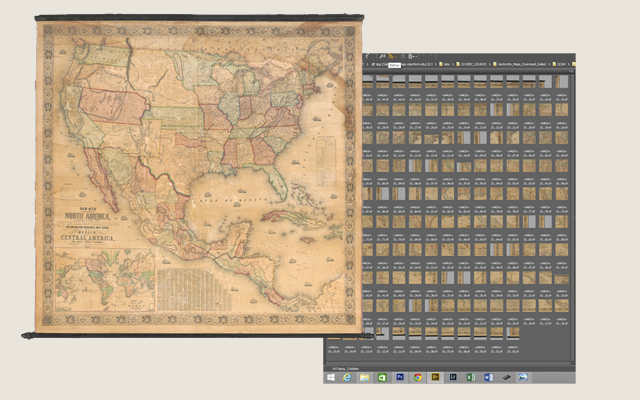This screenshot has height=400, width=640.
Task: Go to 03-SPEC_SOURCE folder in path bar
Action: tap(473, 64)
